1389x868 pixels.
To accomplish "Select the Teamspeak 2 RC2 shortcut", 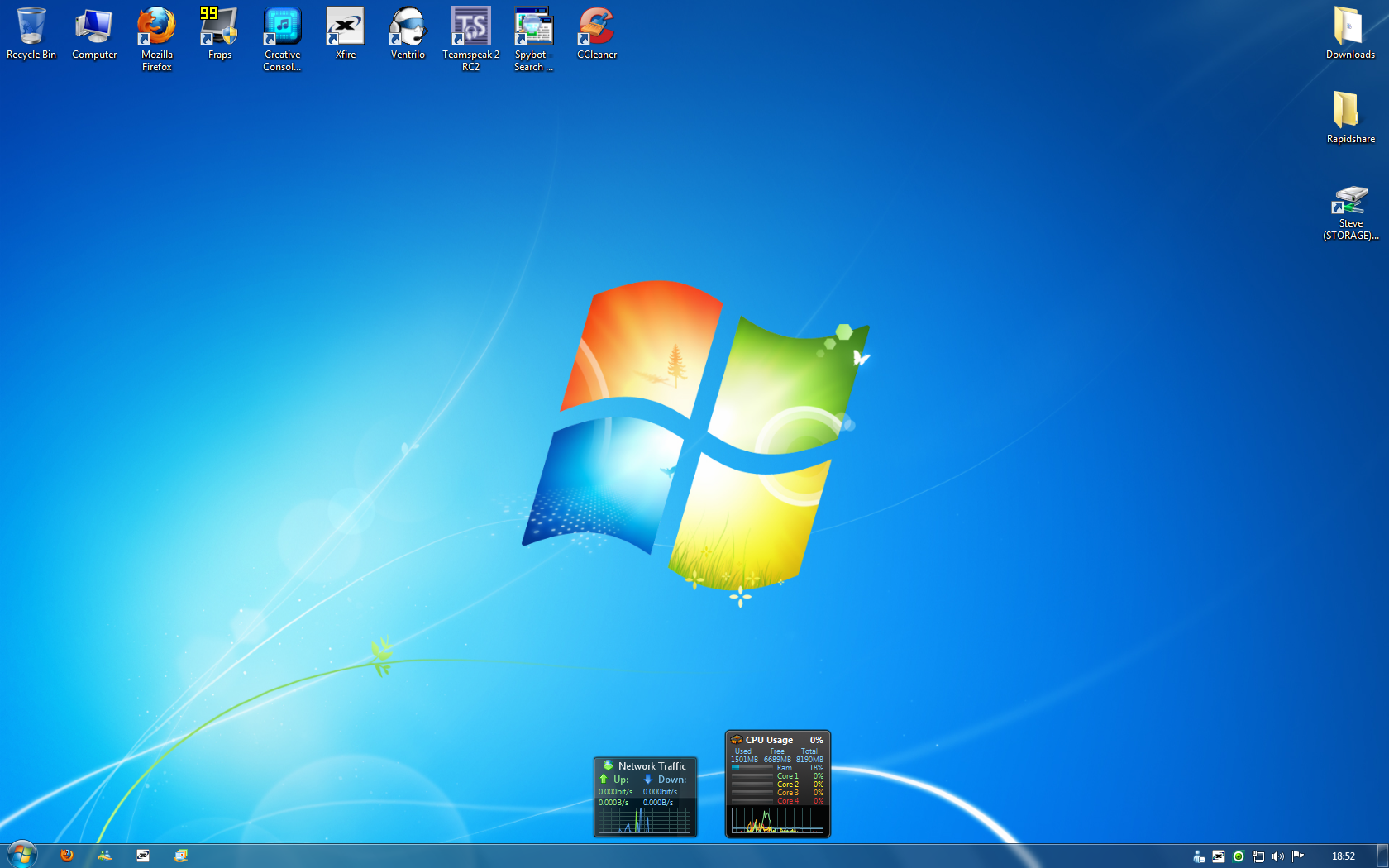I will click(x=470, y=27).
